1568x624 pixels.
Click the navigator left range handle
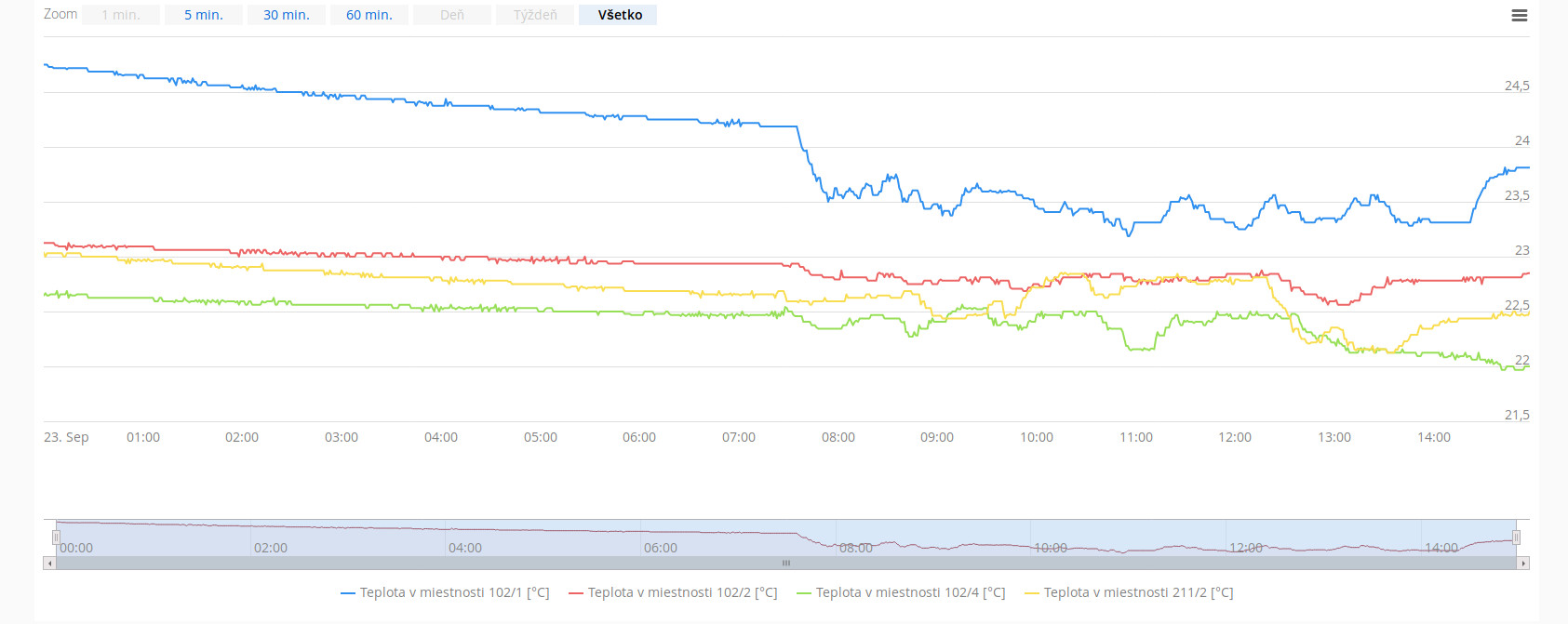56,538
